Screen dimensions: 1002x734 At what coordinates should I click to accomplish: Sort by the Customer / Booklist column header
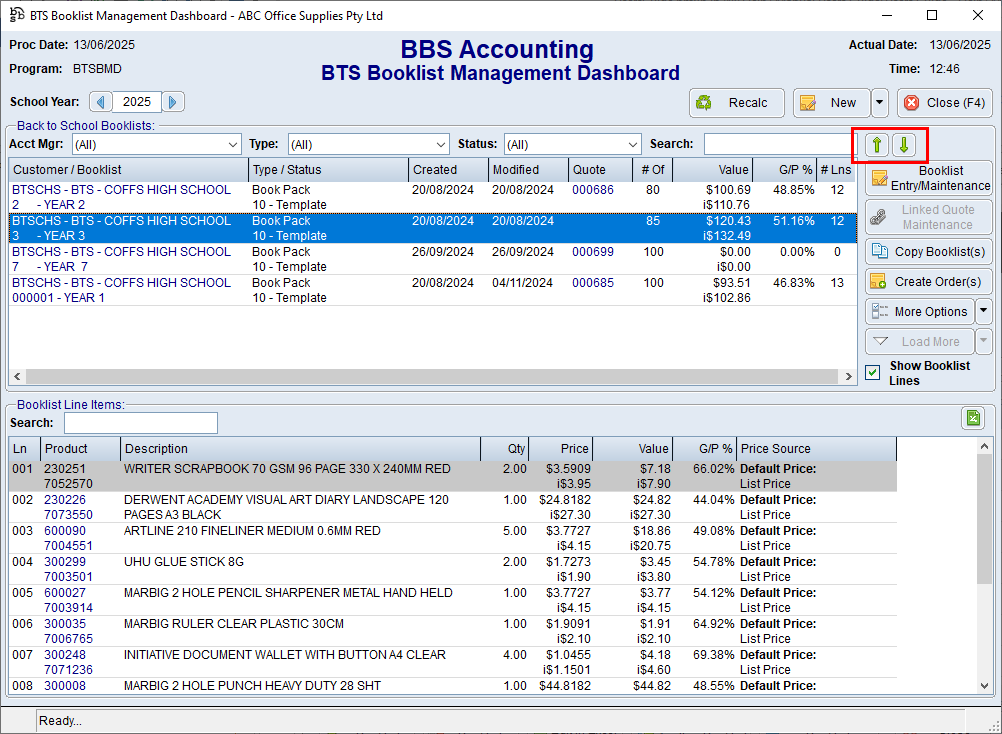click(x=128, y=170)
